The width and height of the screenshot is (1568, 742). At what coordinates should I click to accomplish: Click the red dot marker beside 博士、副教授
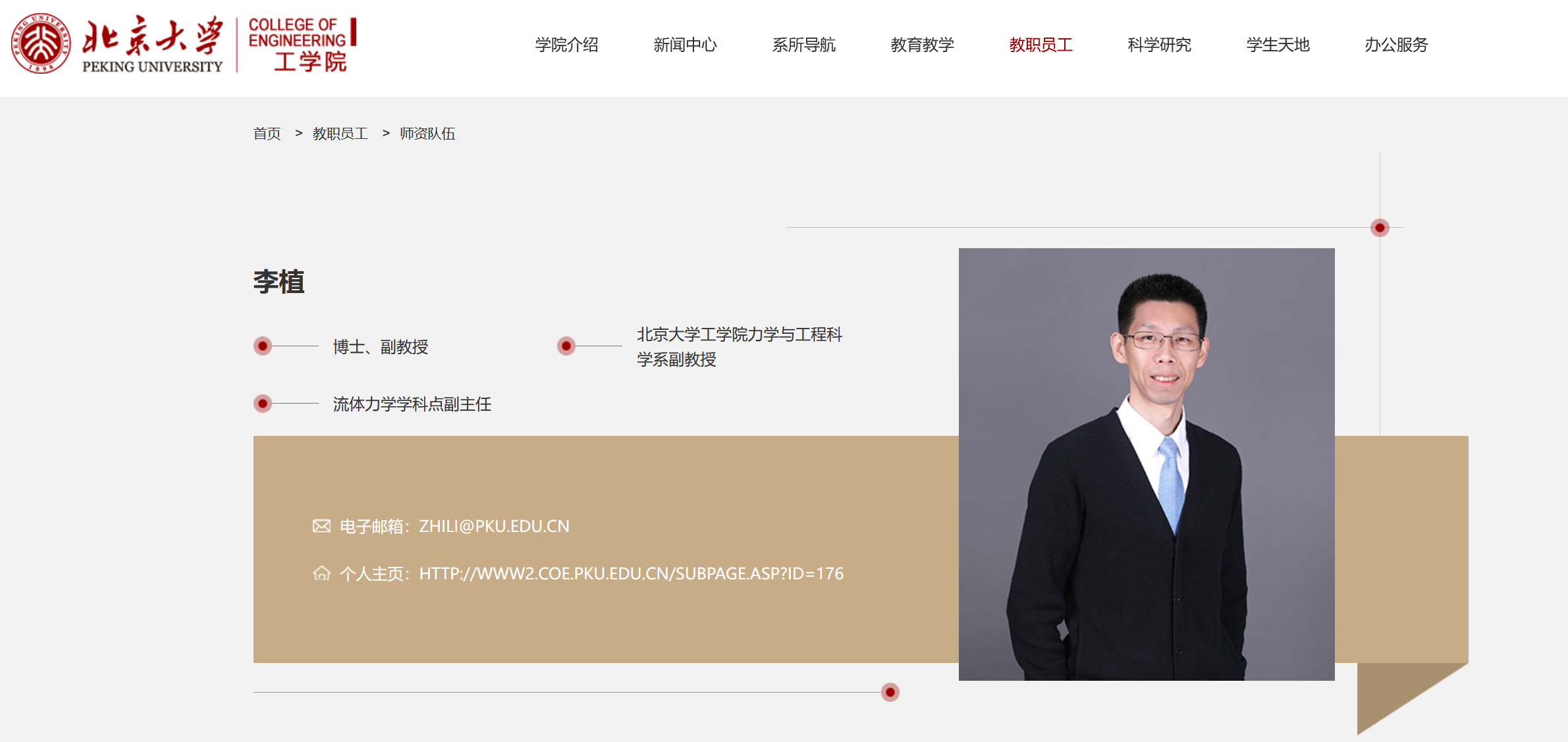pos(262,345)
